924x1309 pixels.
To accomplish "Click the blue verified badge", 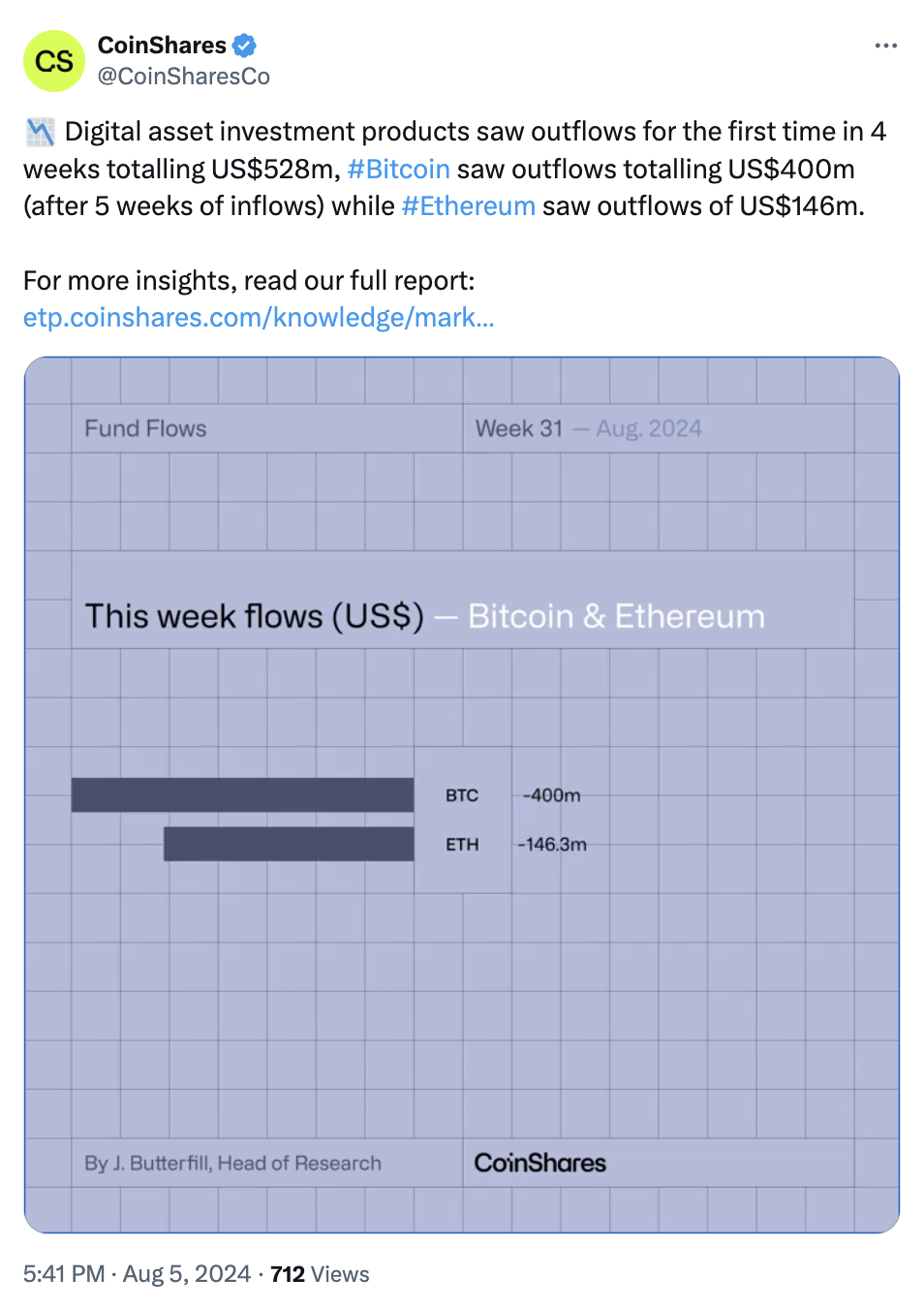I will click(x=244, y=46).
